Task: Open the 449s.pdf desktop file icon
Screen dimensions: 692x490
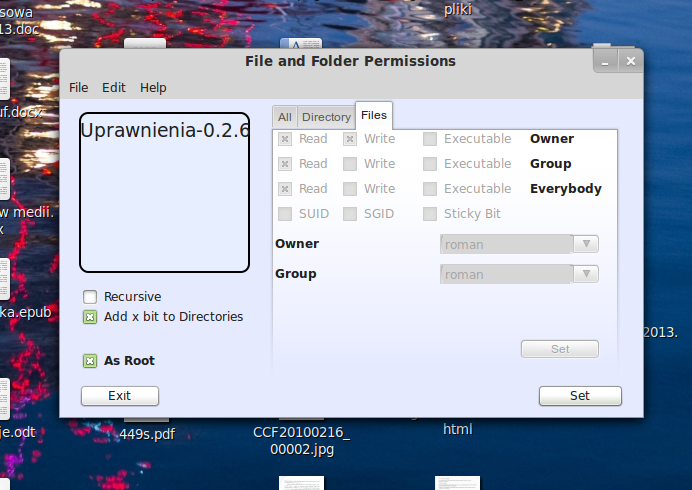Action: click(x=147, y=434)
